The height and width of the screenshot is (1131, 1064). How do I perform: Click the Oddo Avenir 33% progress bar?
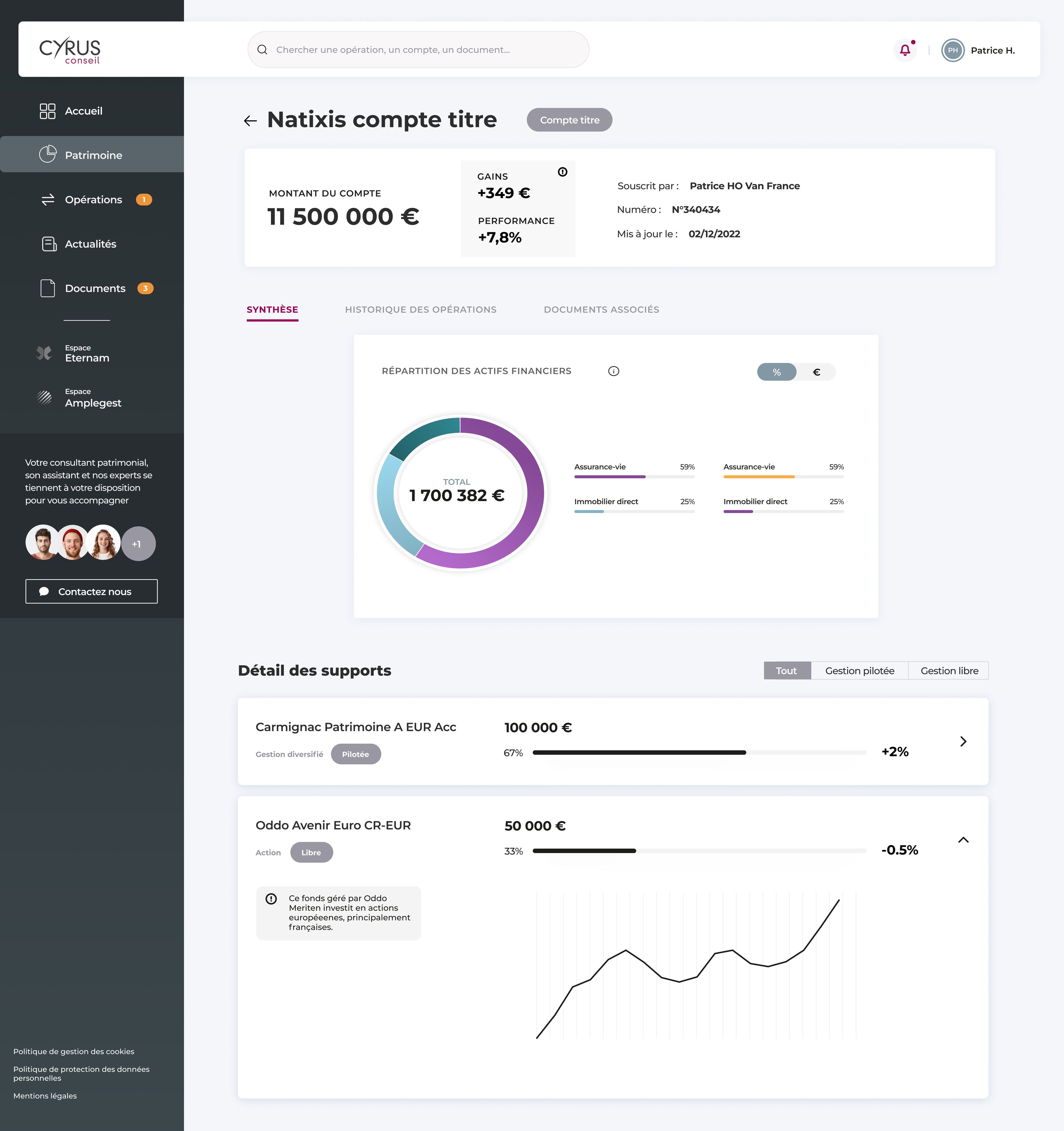pyautogui.click(x=699, y=851)
